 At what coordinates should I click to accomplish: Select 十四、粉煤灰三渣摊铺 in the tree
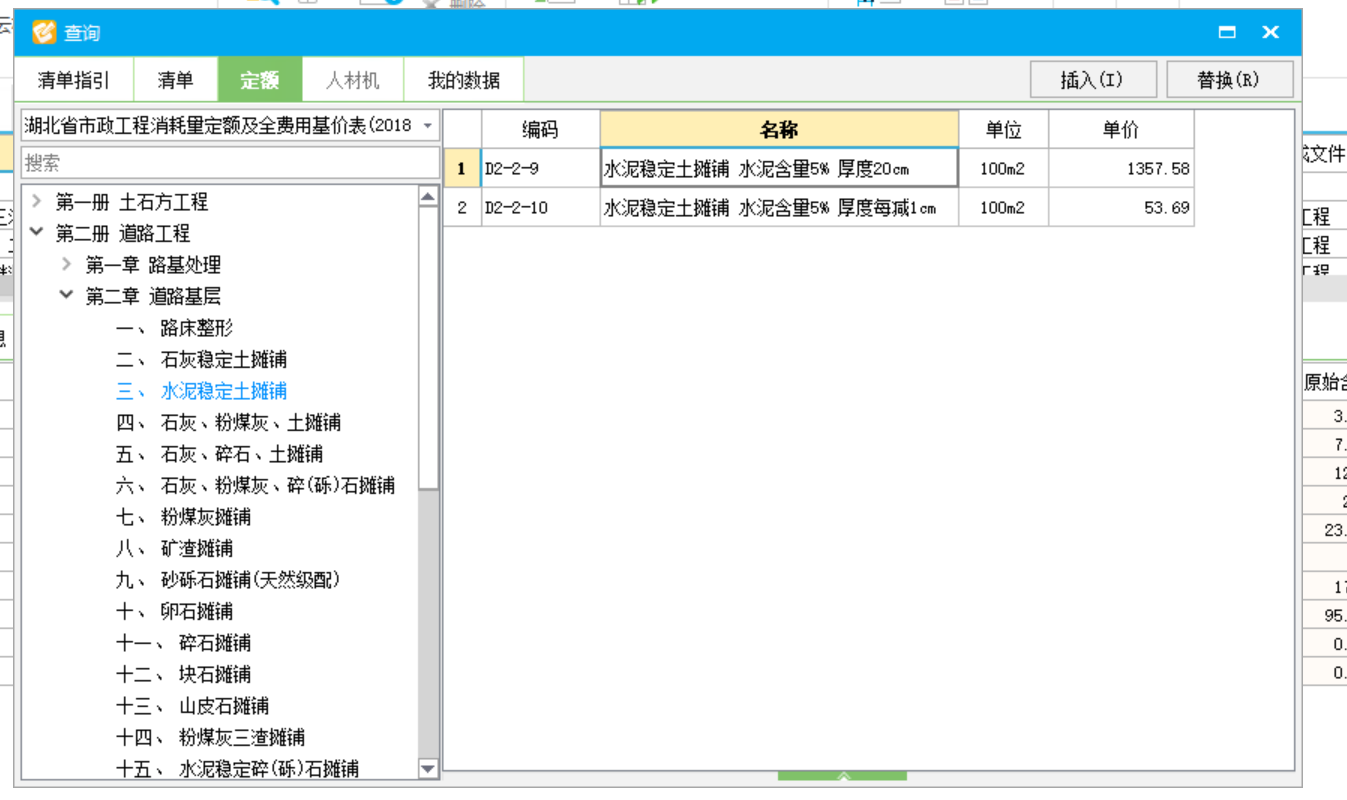210,737
